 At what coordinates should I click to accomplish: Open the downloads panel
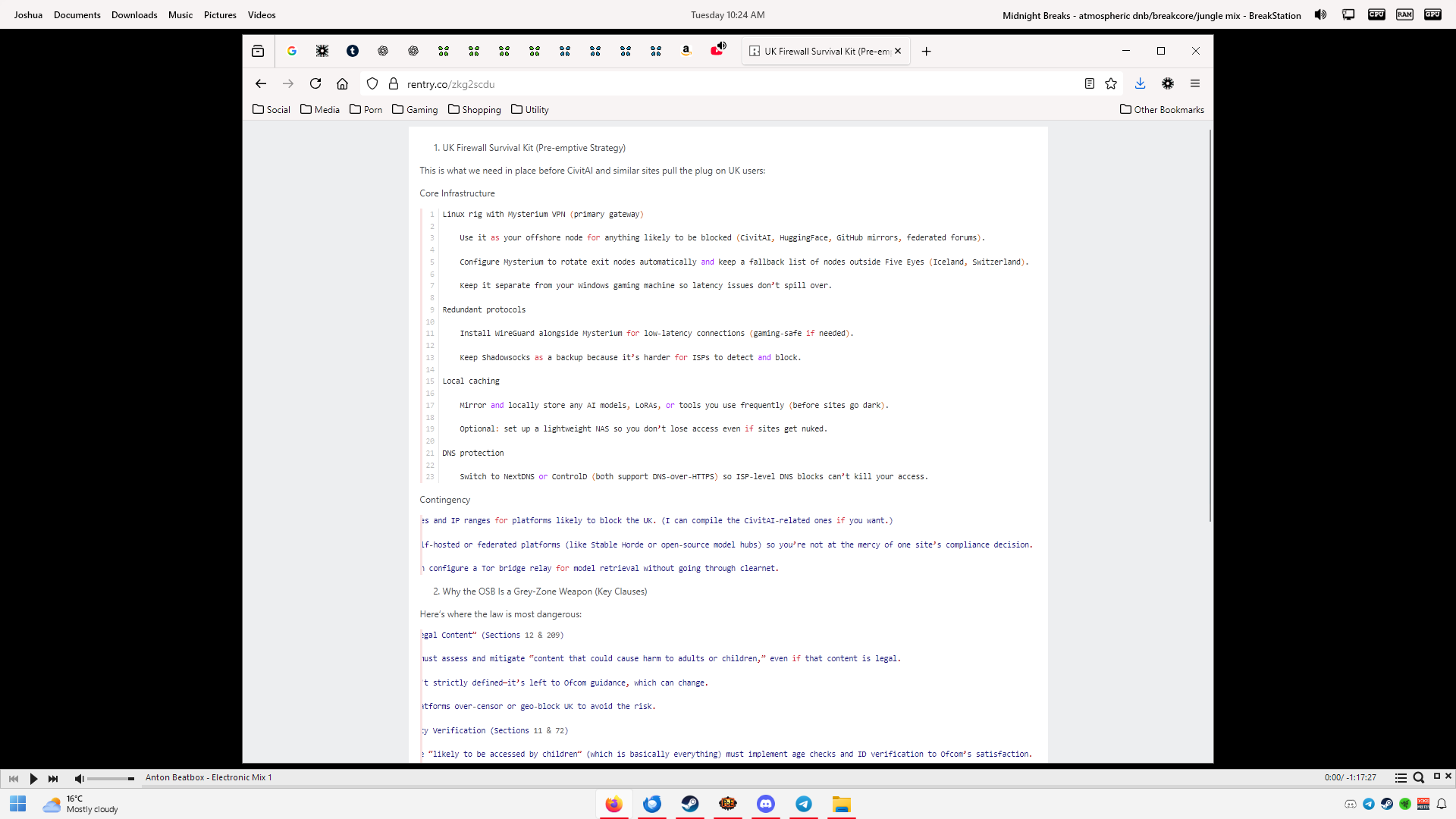click(x=1140, y=83)
